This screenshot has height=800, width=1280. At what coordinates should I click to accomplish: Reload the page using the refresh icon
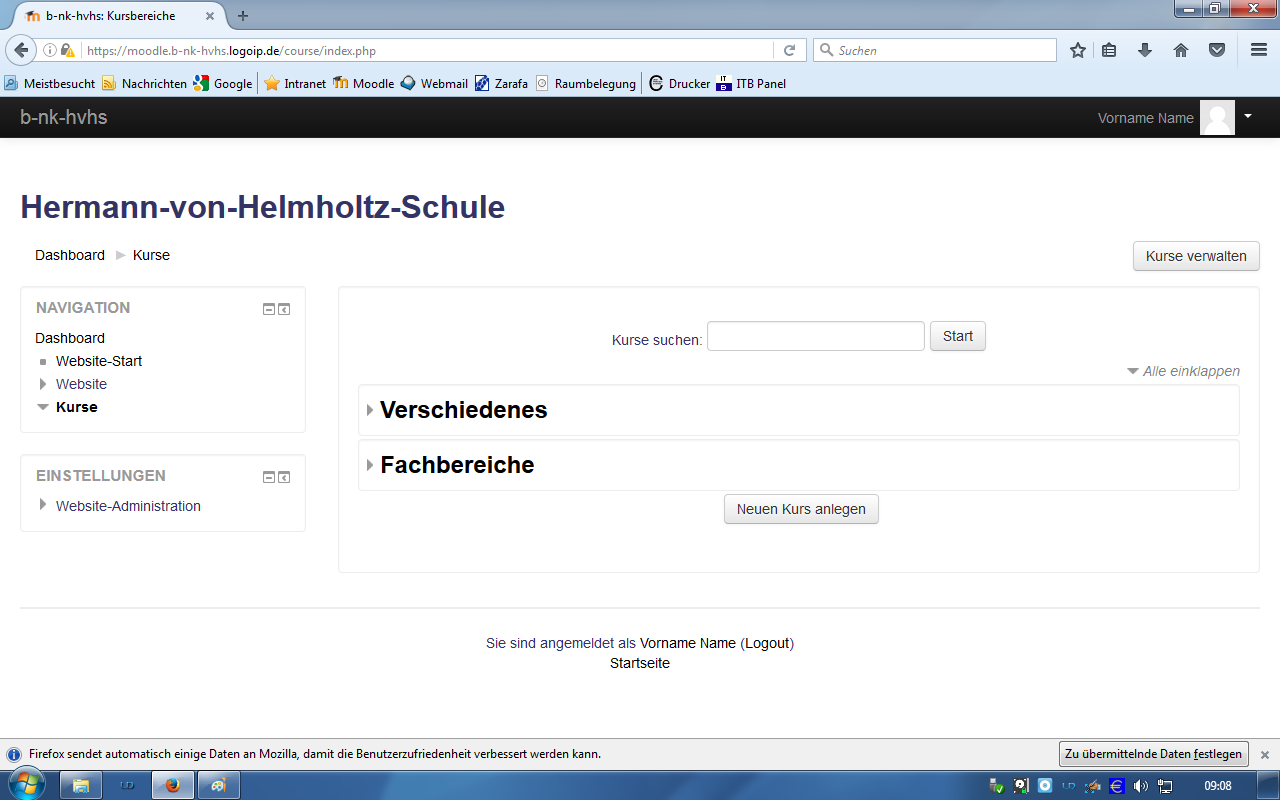pyautogui.click(x=789, y=50)
